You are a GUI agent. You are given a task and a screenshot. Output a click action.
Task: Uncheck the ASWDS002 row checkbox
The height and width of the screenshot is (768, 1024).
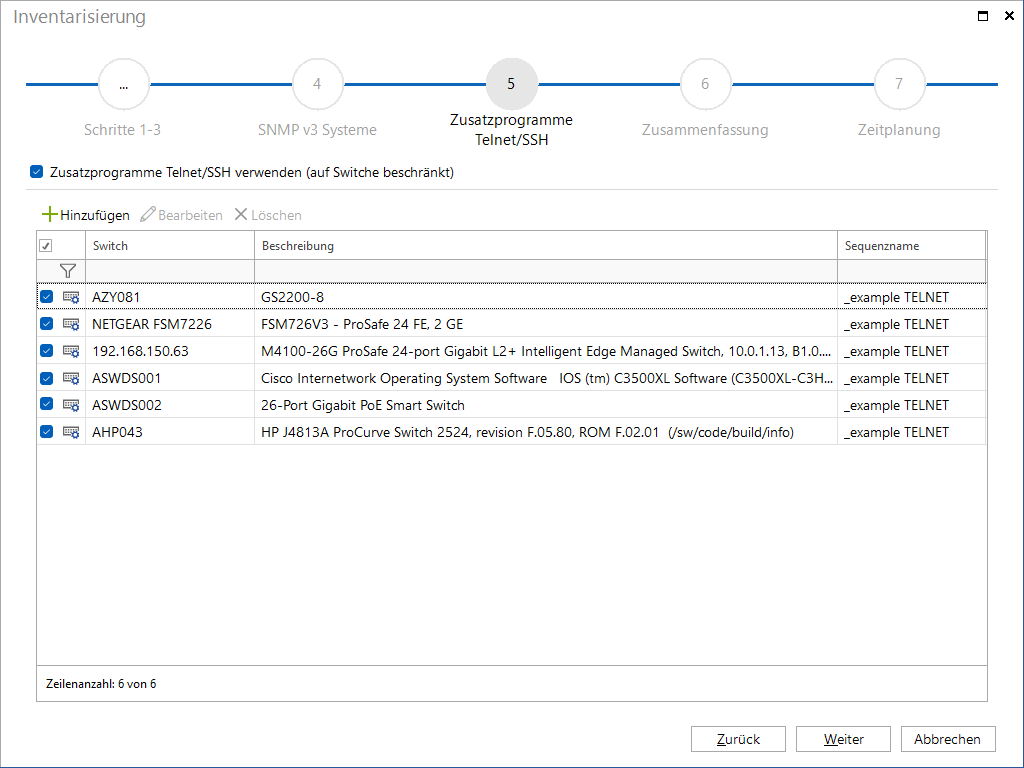pos(46,404)
